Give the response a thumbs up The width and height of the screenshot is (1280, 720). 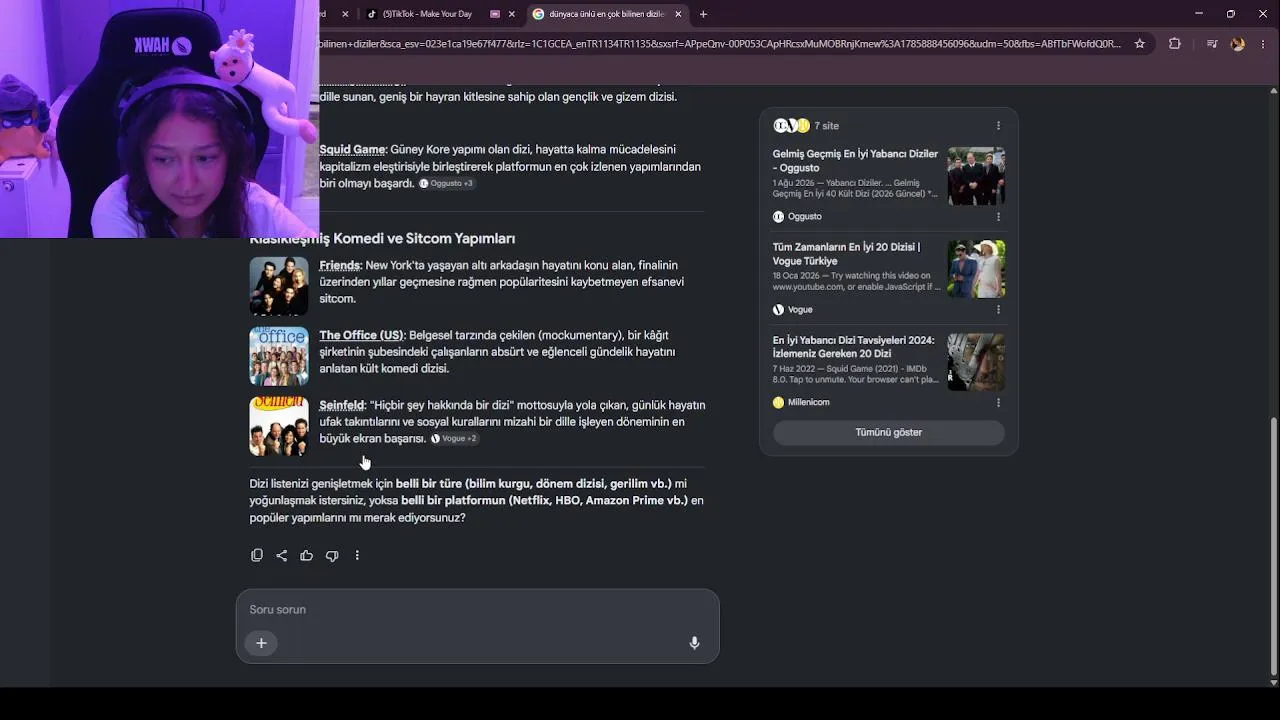(307, 556)
